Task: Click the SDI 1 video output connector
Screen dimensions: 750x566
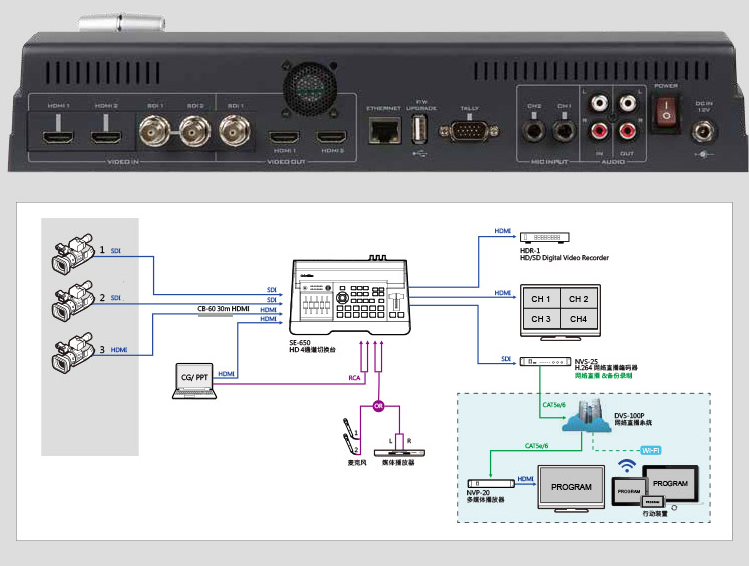Action: point(236,127)
